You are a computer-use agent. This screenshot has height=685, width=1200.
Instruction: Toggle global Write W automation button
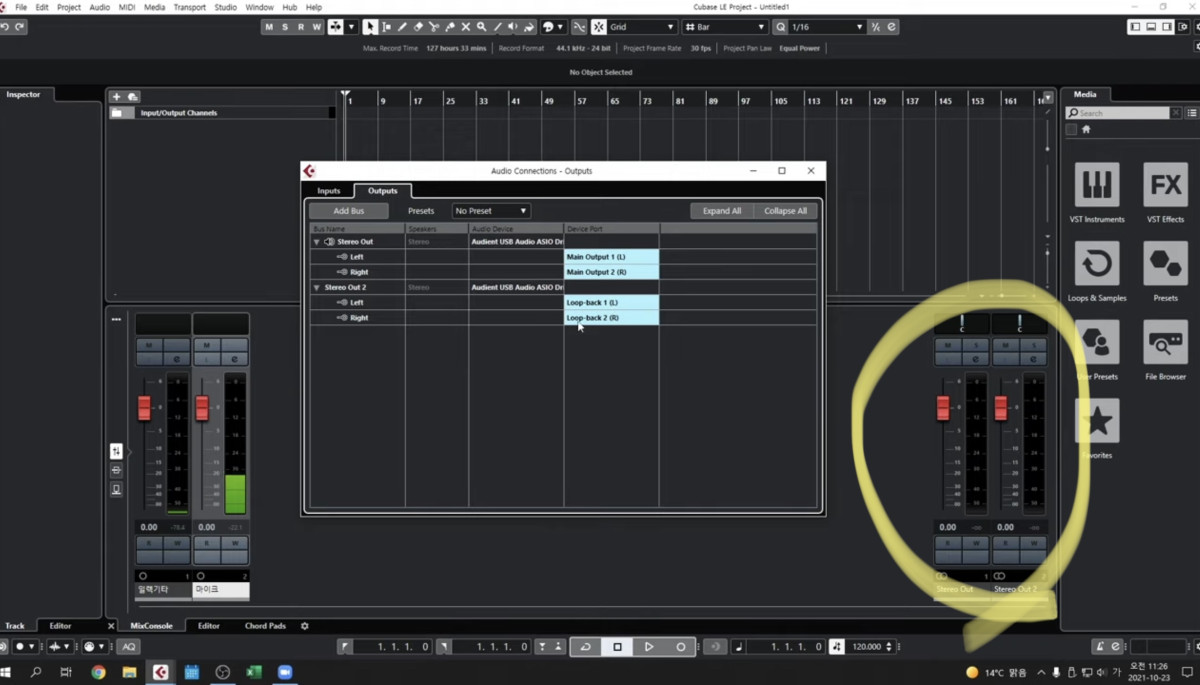click(x=317, y=27)
